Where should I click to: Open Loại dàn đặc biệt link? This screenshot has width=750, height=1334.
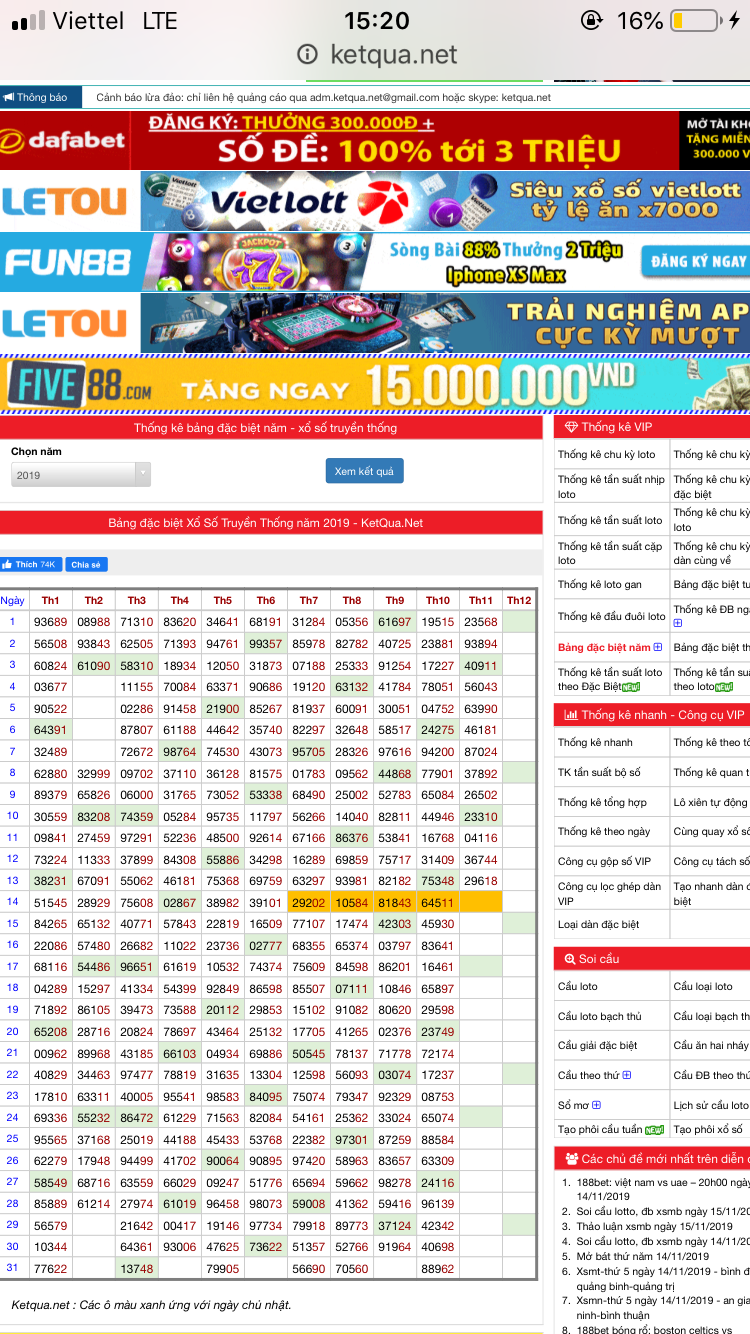pos(598,925)
